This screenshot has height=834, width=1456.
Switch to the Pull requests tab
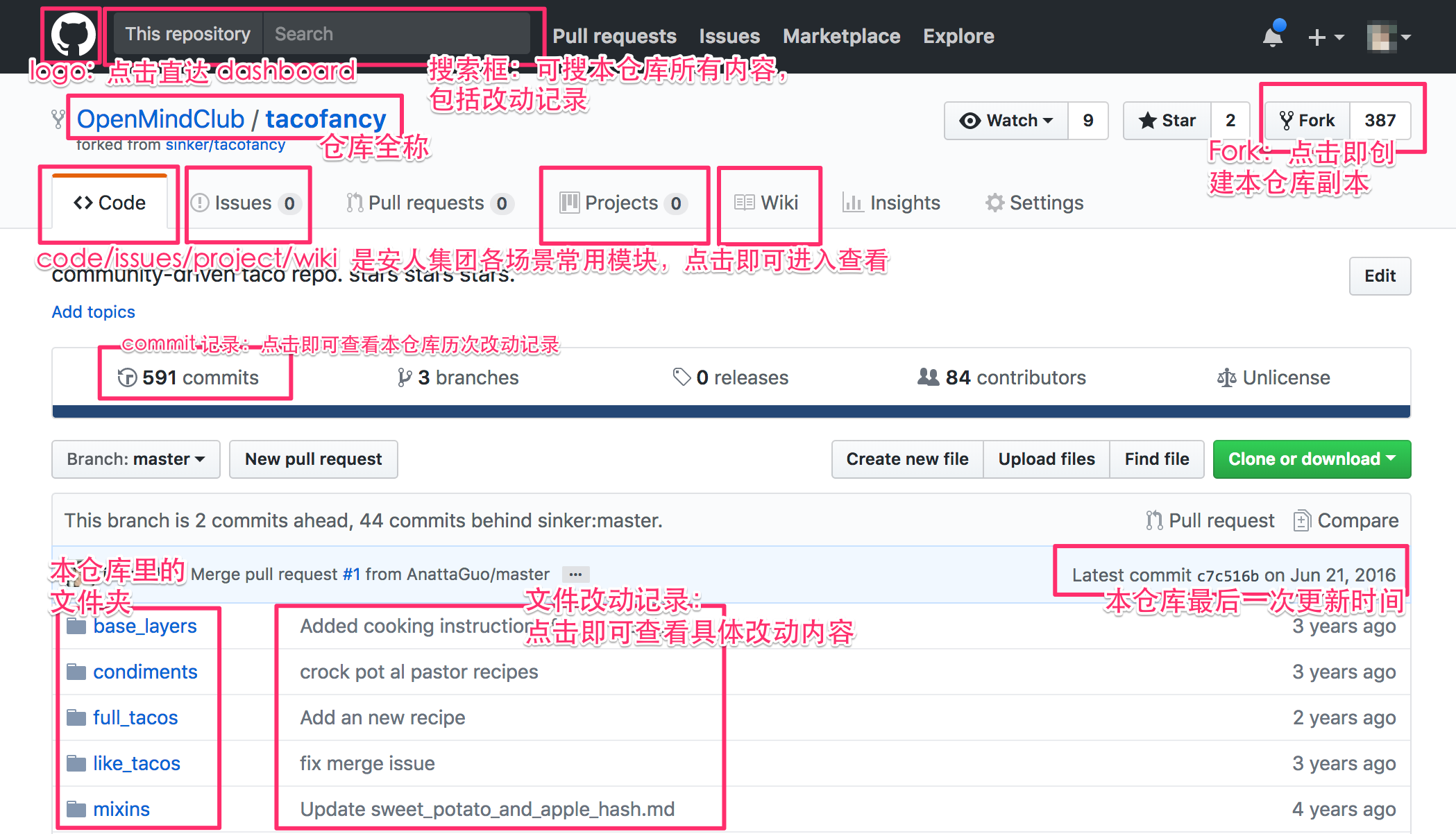click(x=430, y=203)
